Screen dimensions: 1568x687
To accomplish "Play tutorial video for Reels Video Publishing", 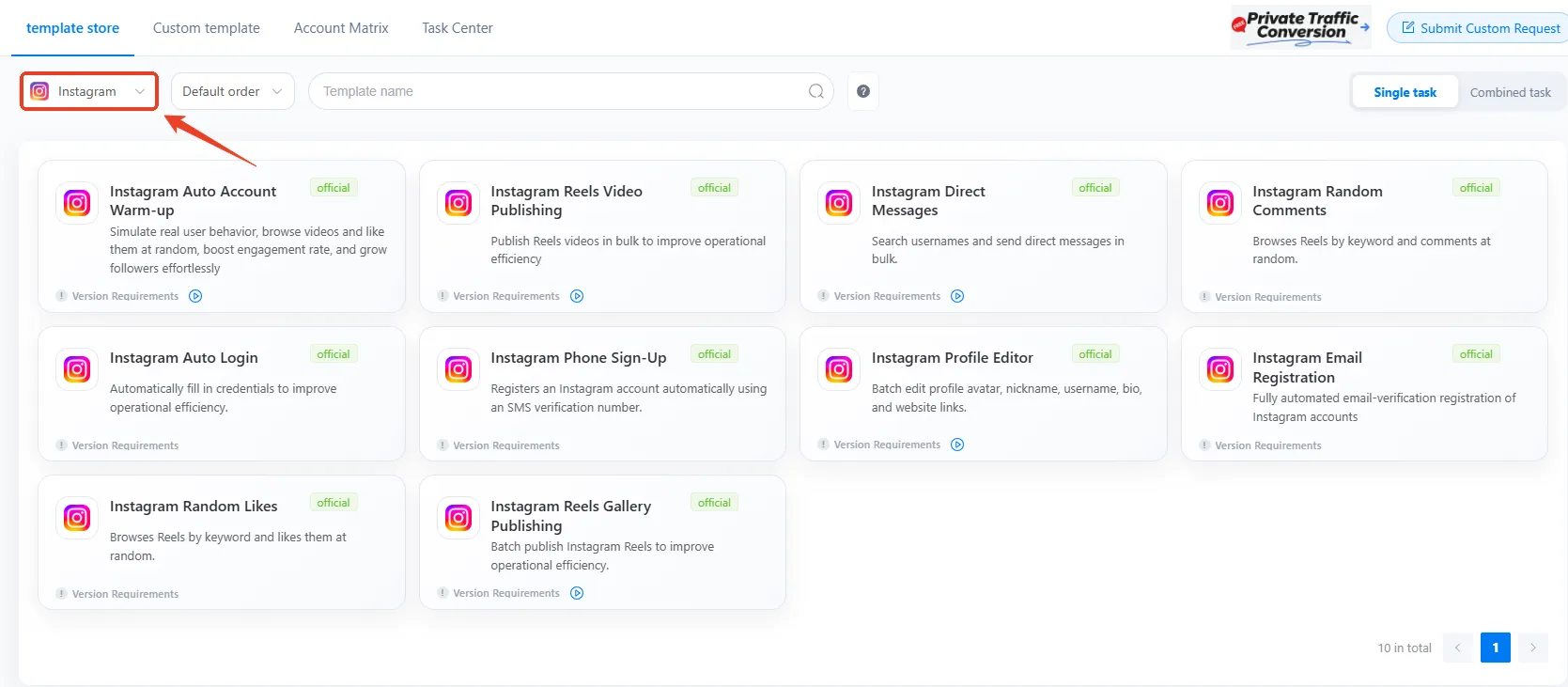I will (x=577, y=296).
